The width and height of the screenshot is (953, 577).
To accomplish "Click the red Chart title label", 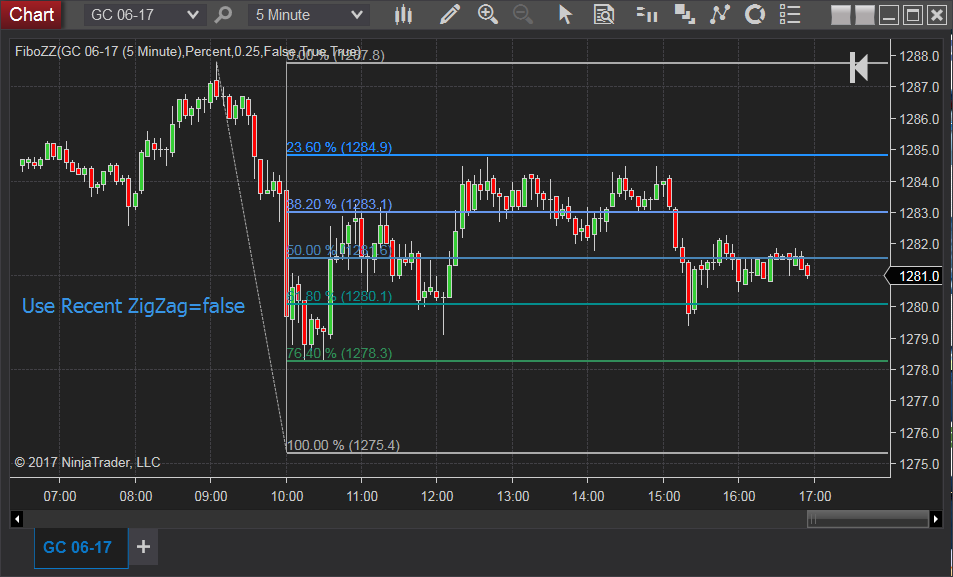I will (x=32, y=14).
